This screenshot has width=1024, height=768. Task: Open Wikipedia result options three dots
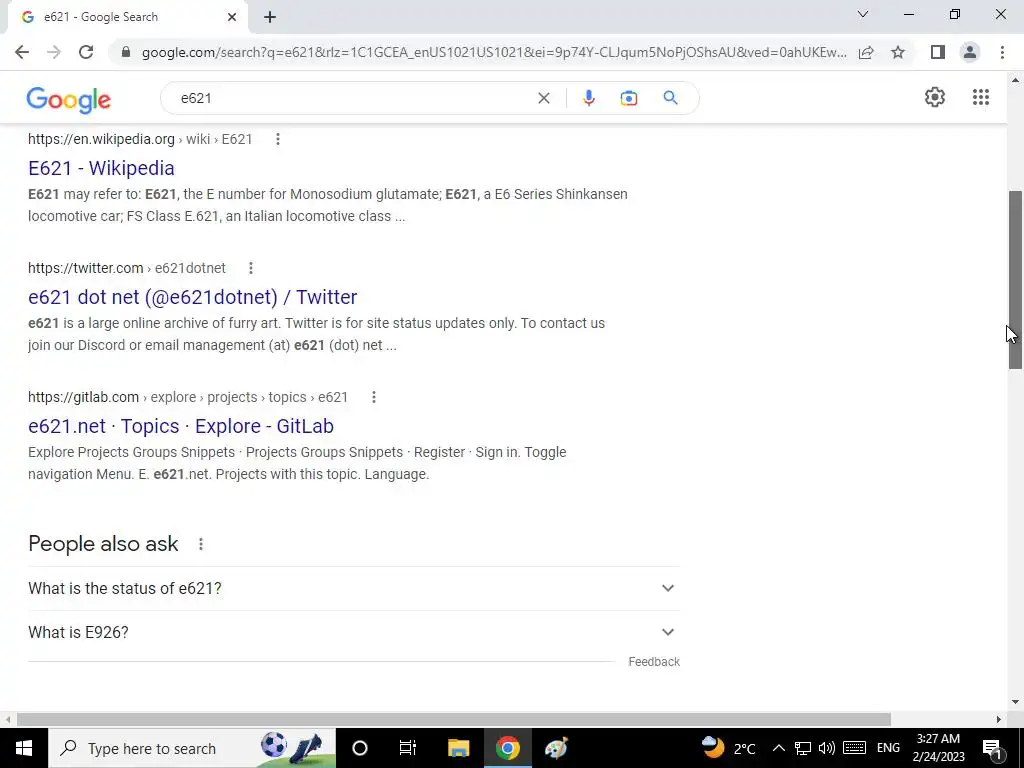pos(278,139)
